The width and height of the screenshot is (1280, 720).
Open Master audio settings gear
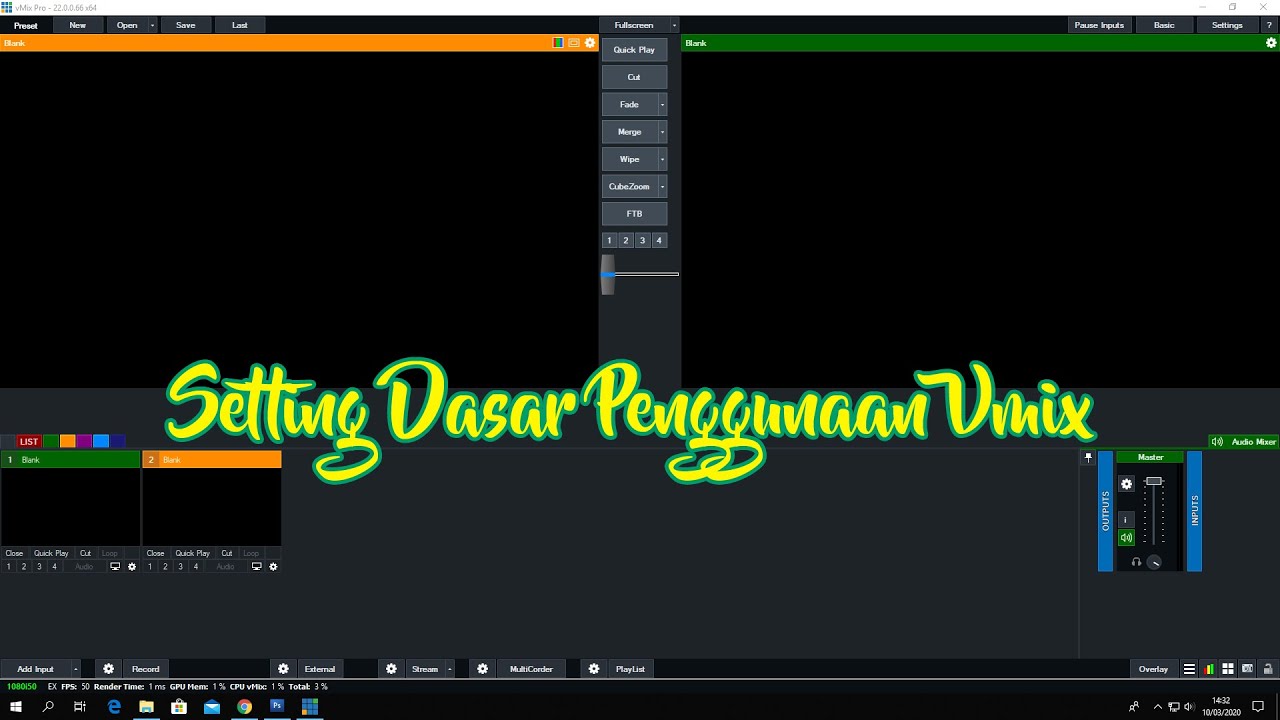pyautogui.click(x=1126, y=484)
